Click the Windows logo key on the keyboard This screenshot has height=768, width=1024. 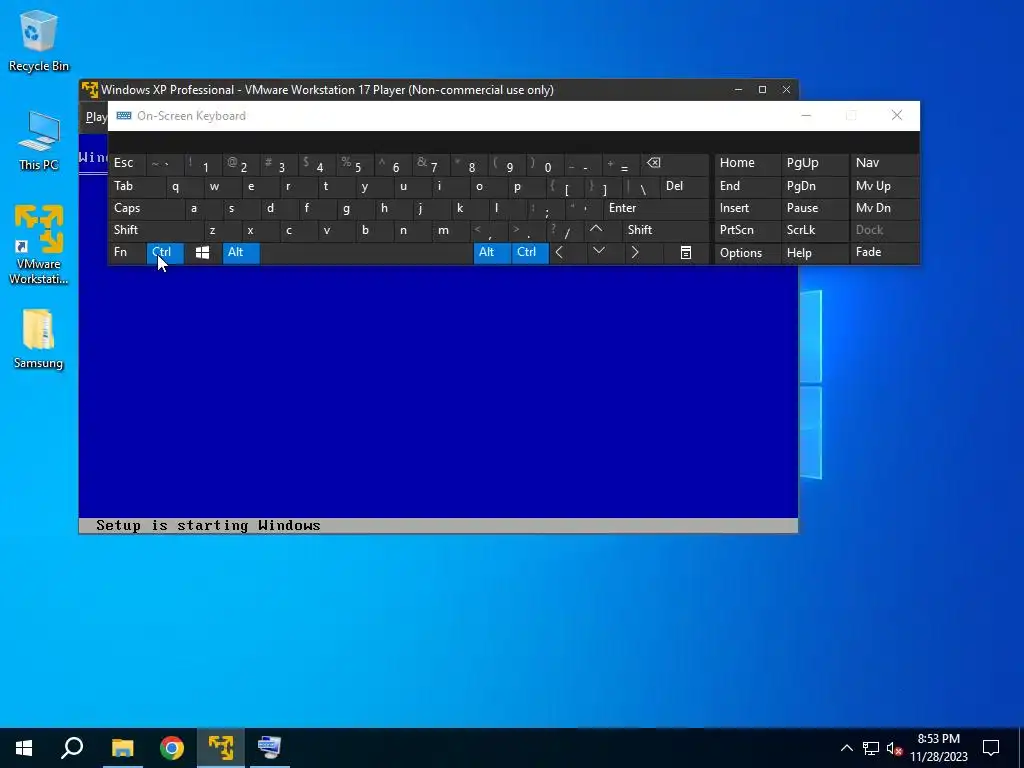pyautogui.click(x=202, y=253)
